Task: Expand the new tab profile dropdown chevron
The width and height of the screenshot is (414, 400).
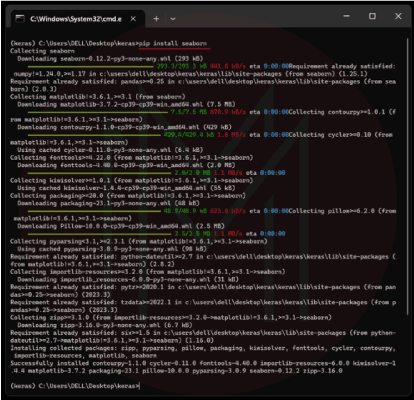Action: pyautogui.click(x=173, y=19)
